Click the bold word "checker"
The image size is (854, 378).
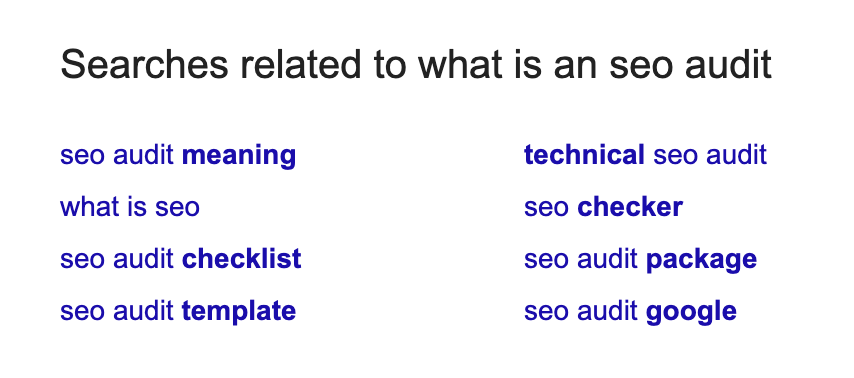pos(630,207)
